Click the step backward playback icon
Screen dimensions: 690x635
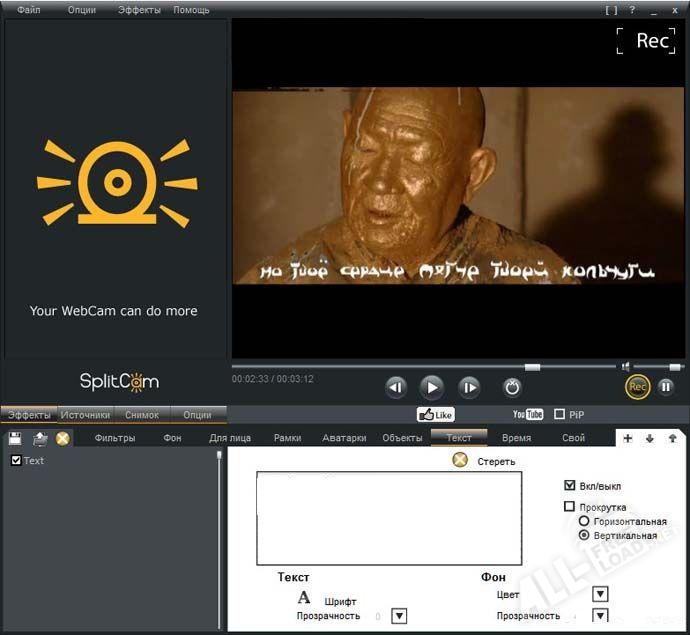click(x=396, y=387)
